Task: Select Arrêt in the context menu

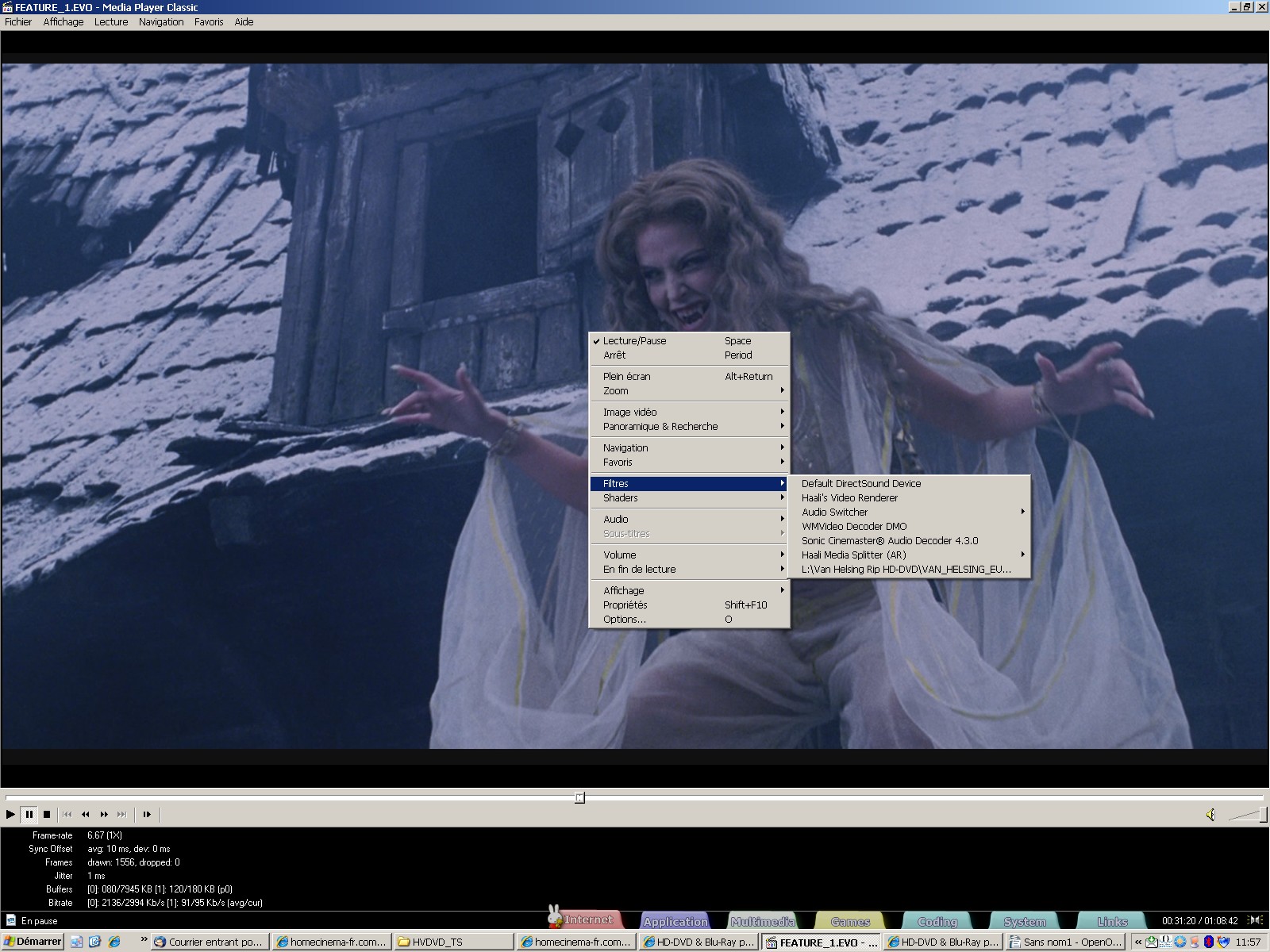Action: (689, 355)
